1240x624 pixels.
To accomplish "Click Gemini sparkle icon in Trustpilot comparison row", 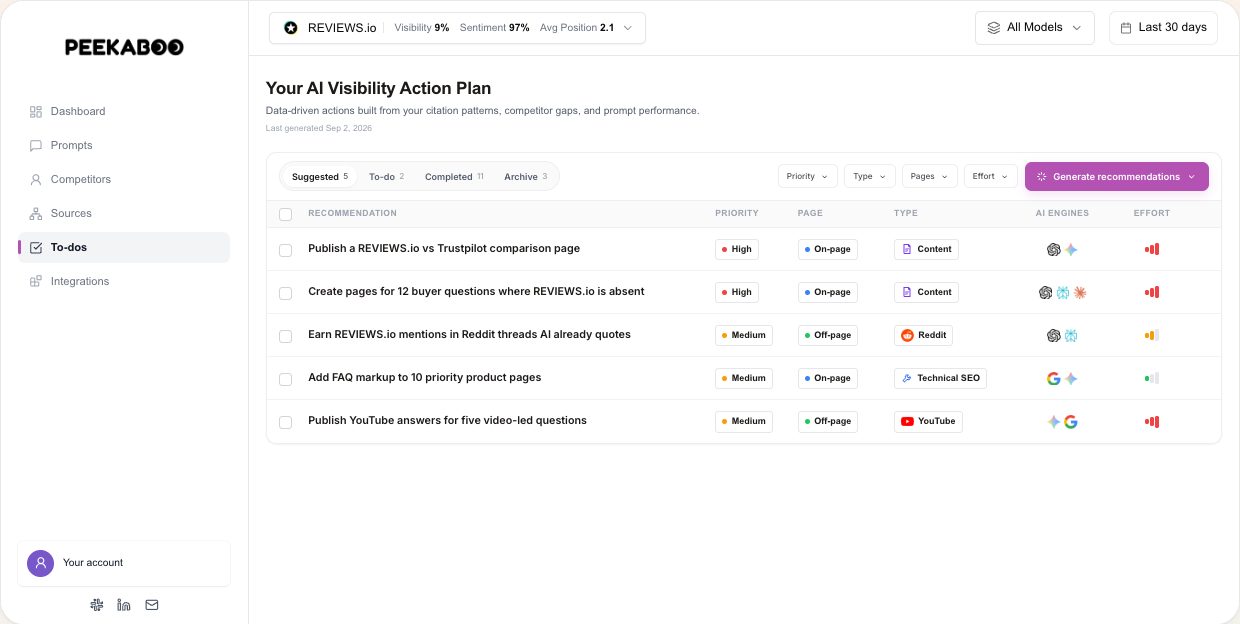I will tap(1070, 250).
